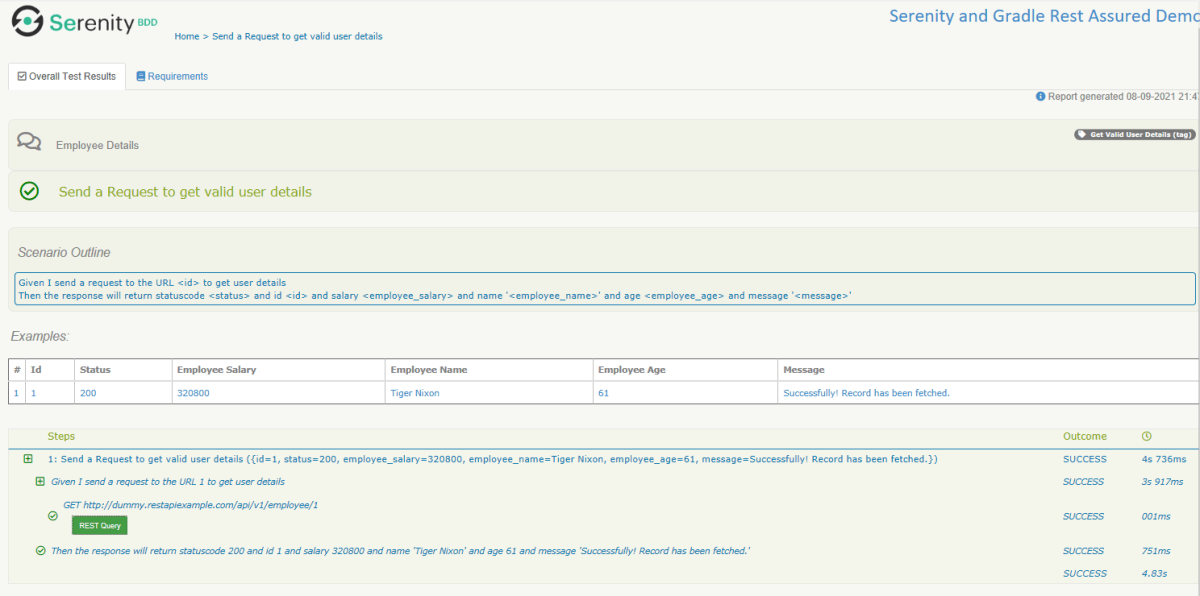
Task: Open the Home breadcrumb link
Action: coord(186,35)
